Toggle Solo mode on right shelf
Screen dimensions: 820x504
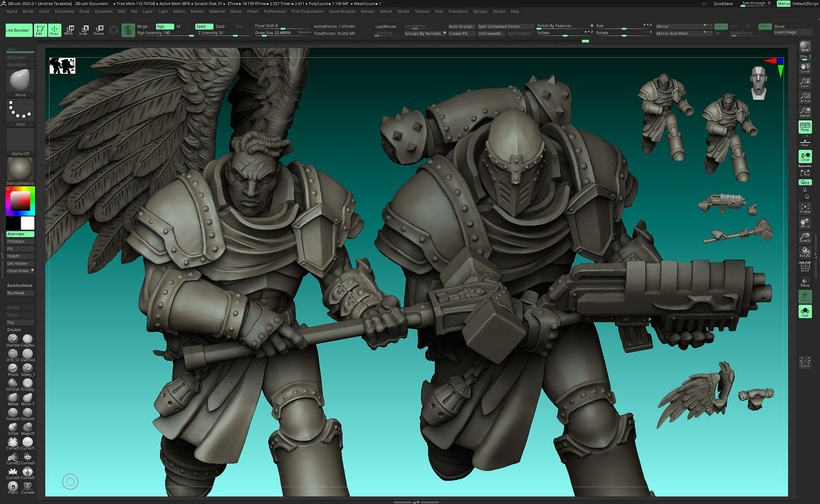click(x=805, y=312)
